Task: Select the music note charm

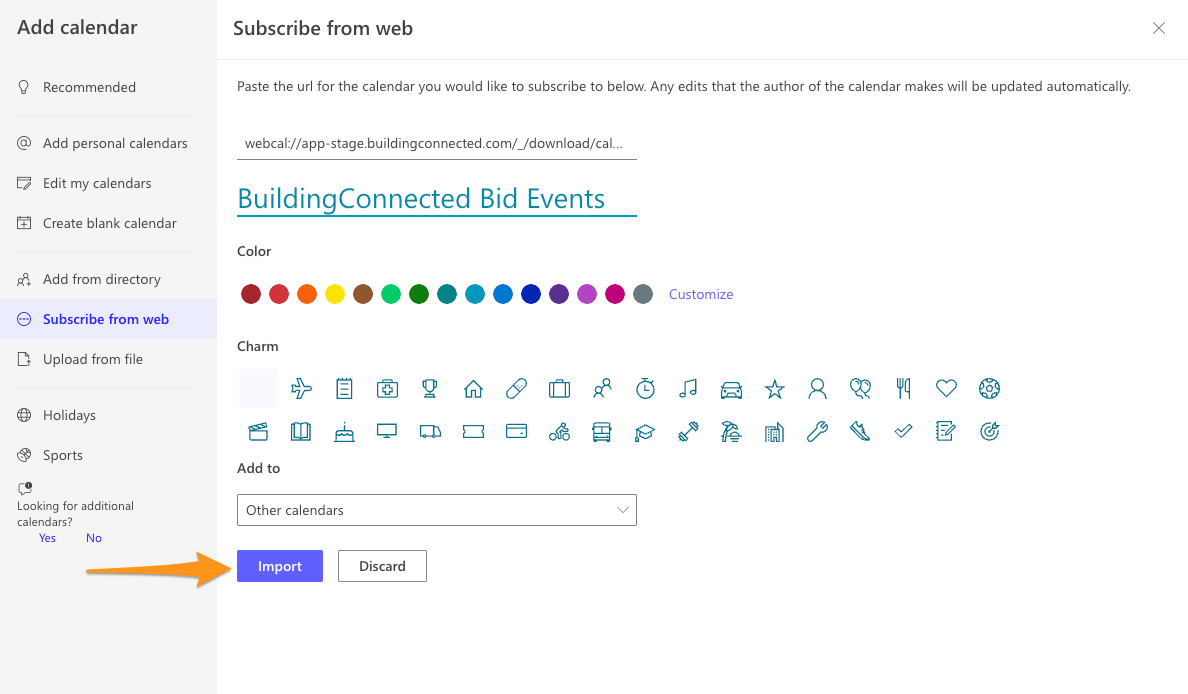Action: (688, 389)
